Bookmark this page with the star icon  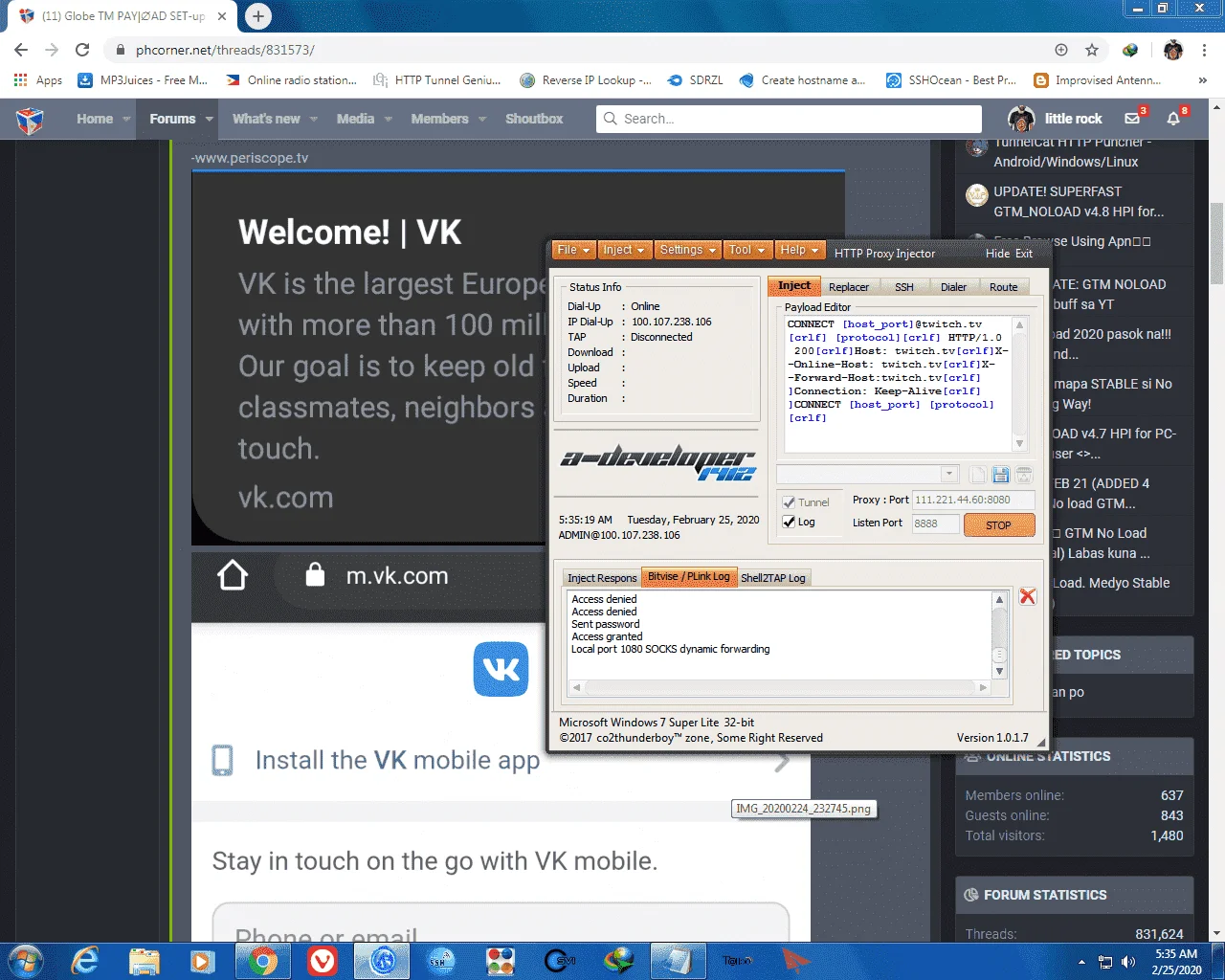[x=1092, y=50]
